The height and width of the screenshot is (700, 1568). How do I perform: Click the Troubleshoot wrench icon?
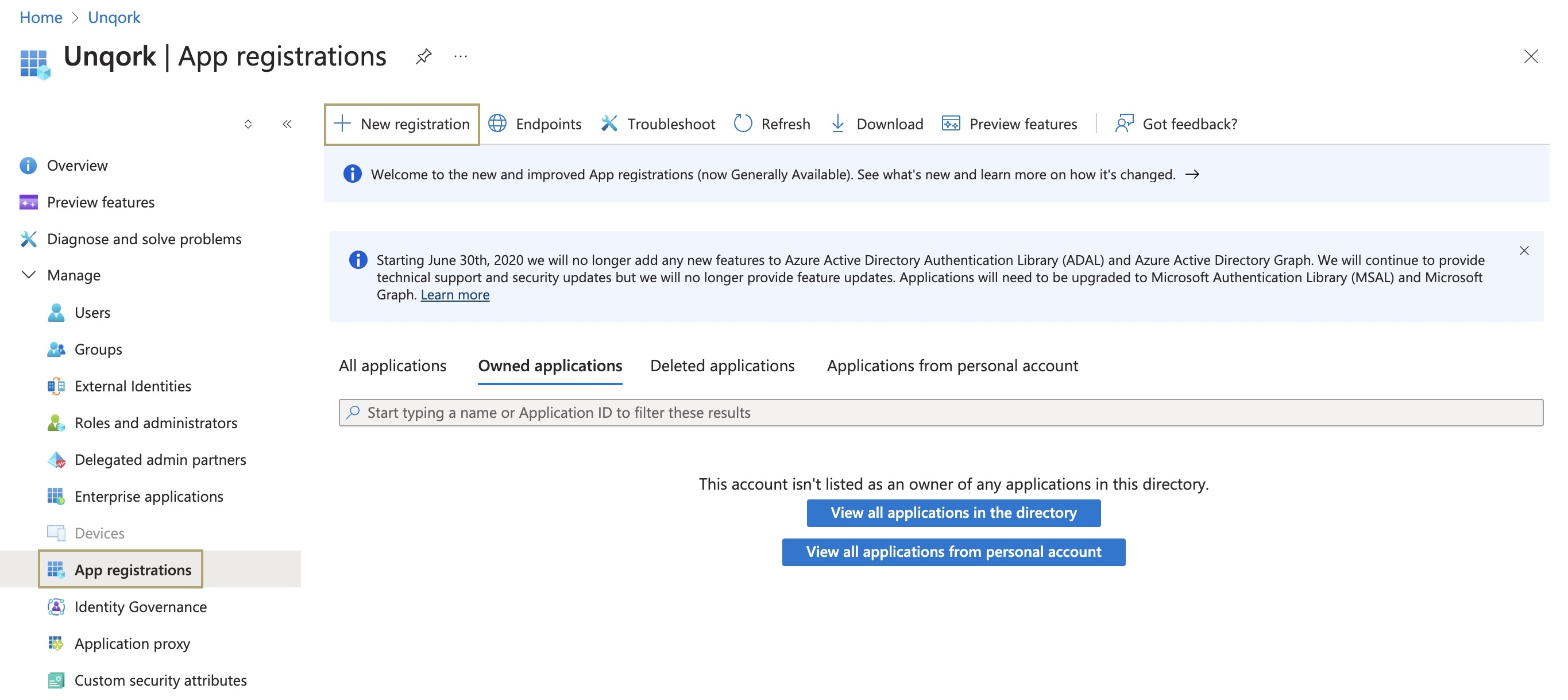pyautogui.click(x=609, y=124)
